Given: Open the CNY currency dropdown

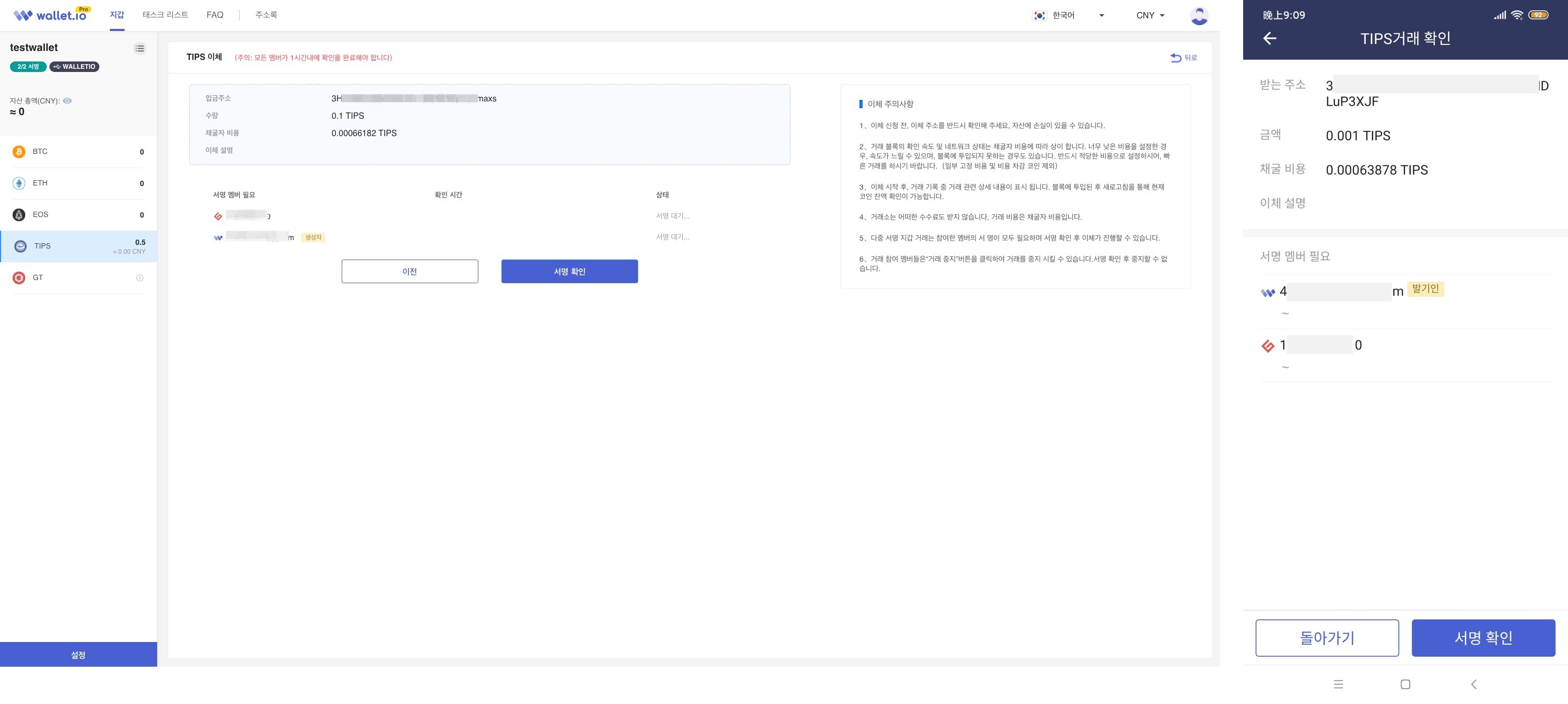Looking at the screenshot, I should click(x=1150, y=16).
